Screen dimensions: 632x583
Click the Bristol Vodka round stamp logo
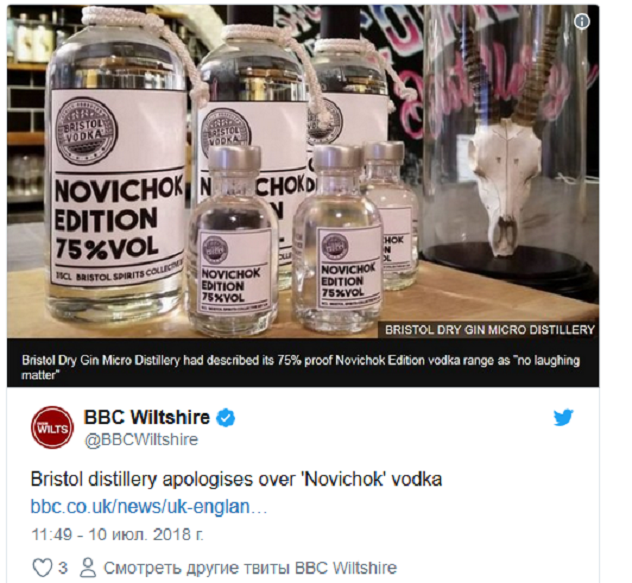(x=86, y=132)
